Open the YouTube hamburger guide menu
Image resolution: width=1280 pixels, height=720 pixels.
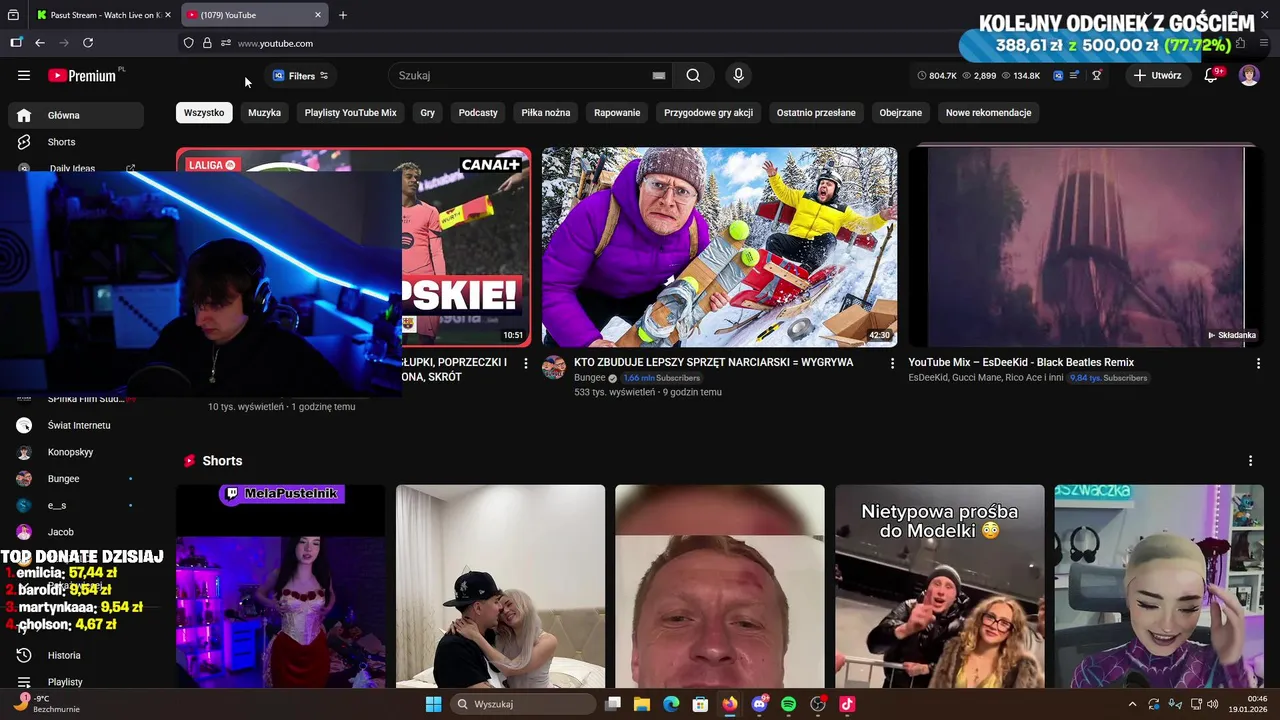[24, 75]
